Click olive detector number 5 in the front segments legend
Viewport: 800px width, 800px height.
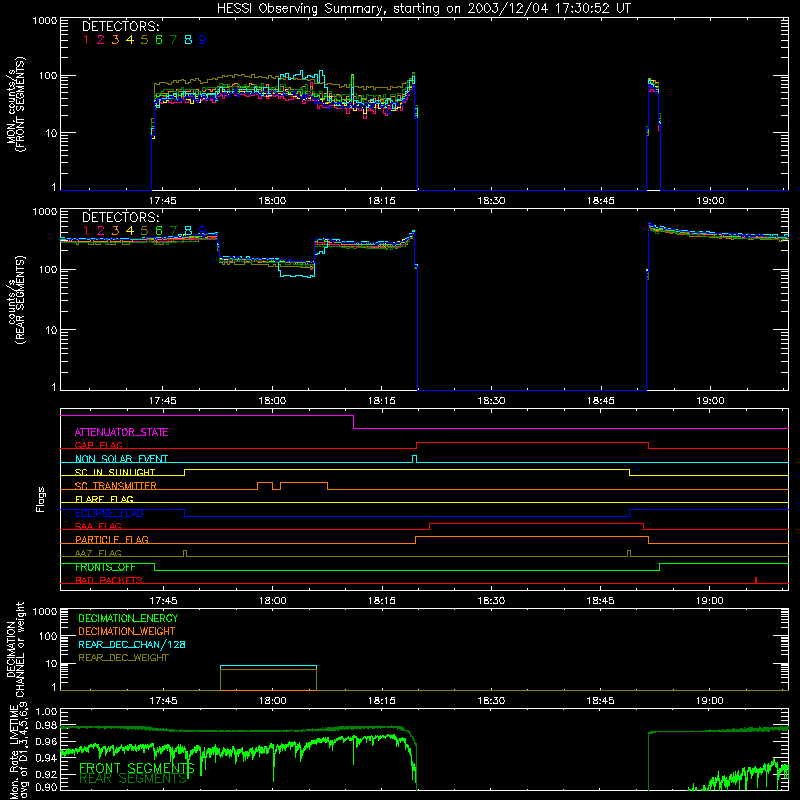144,40
